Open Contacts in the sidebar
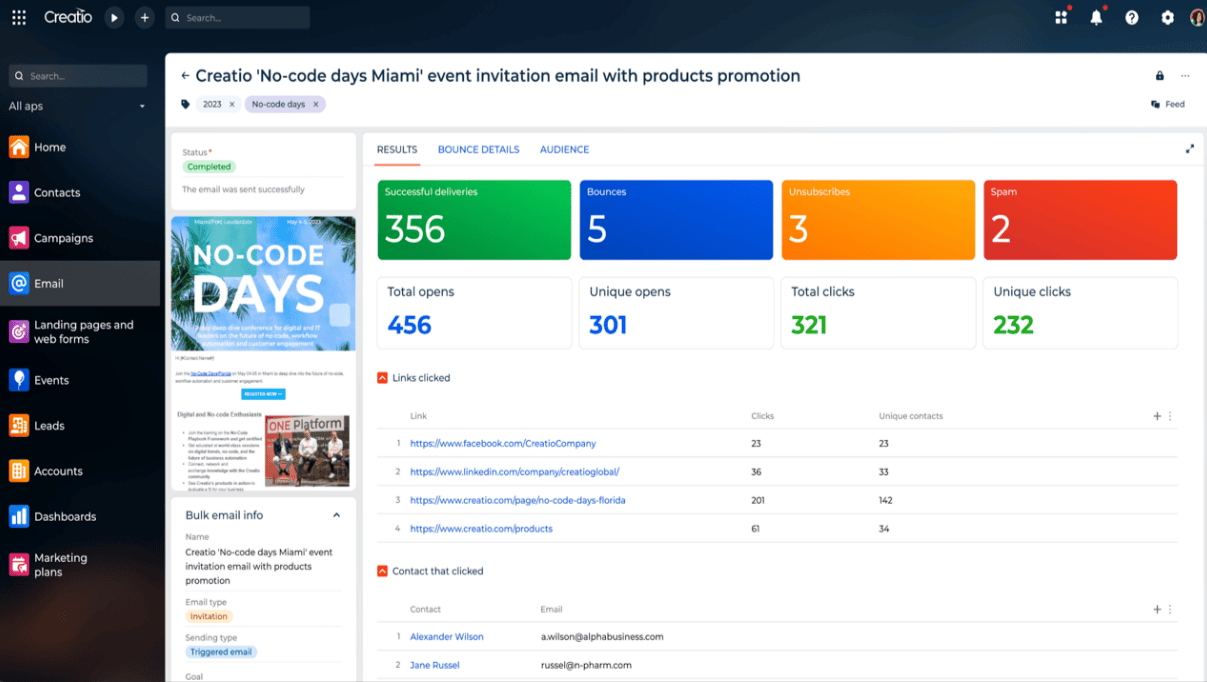Screen dimensions: 1207x682 (80, 192)
